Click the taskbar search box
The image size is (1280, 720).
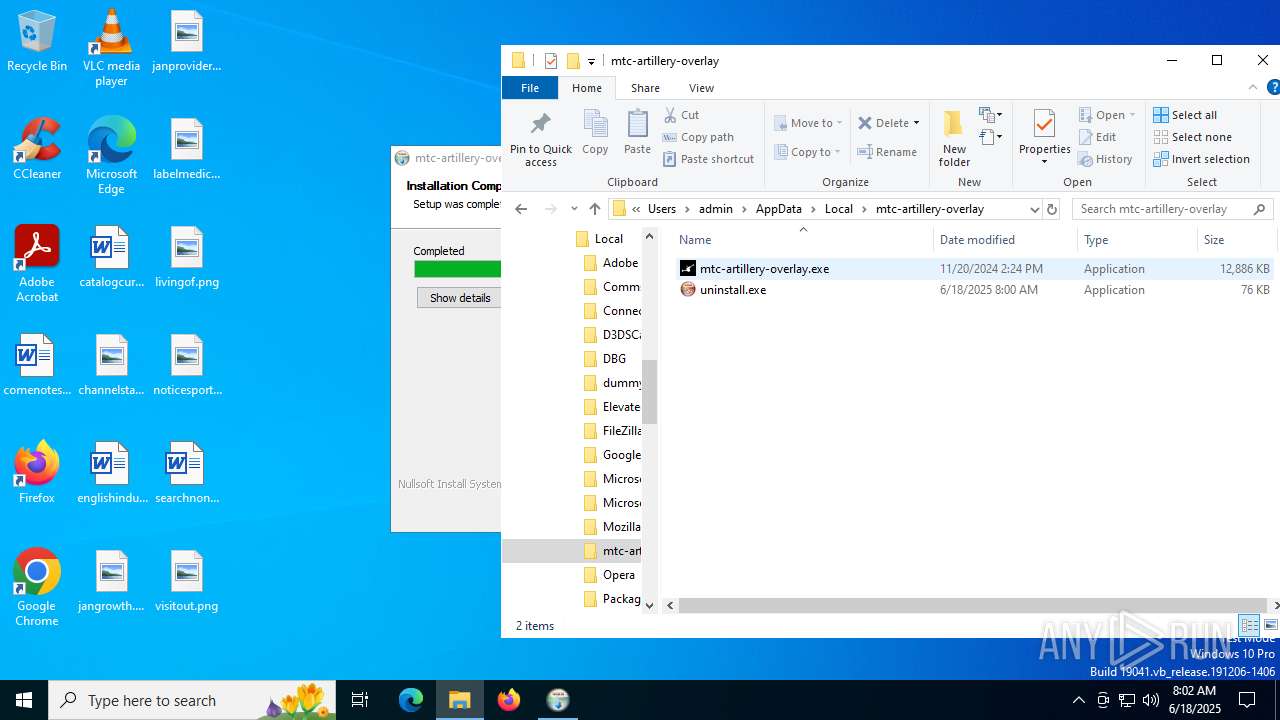coord(192,700)
